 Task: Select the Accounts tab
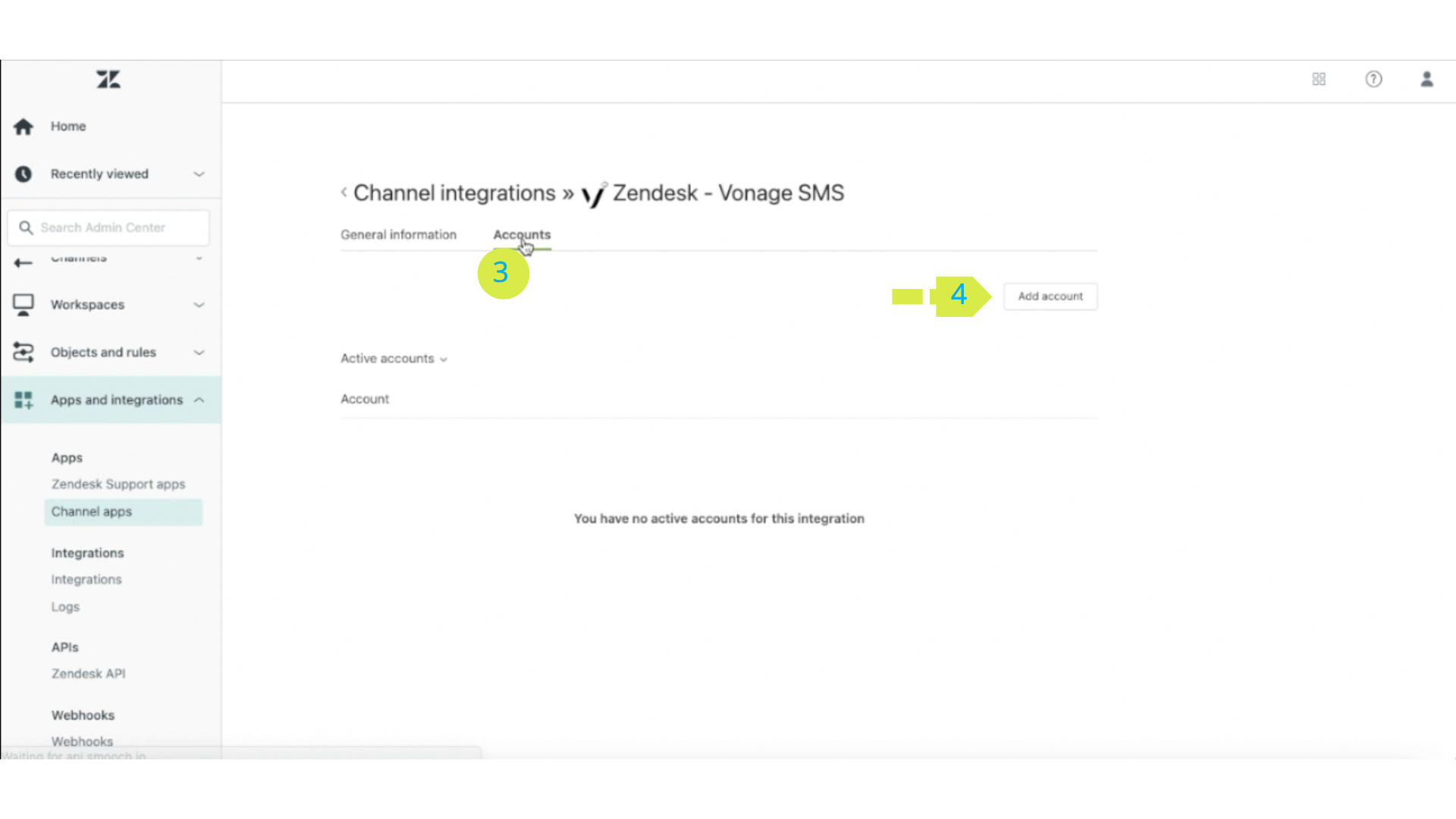[x=522, y=235]
